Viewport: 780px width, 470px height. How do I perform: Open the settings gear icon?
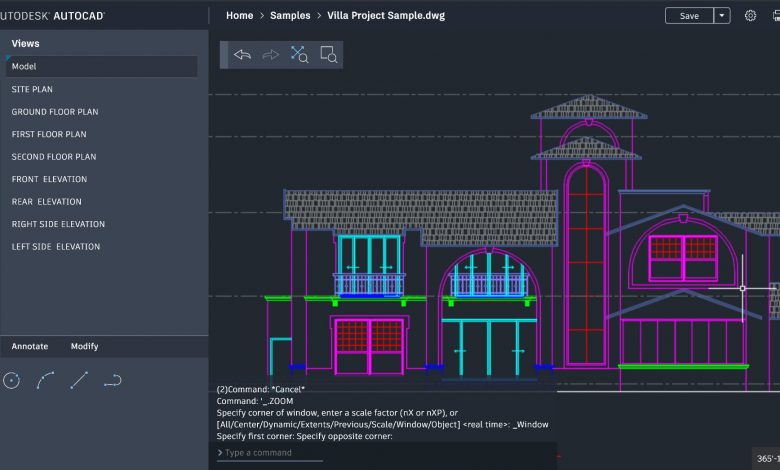tap(750, 16)
